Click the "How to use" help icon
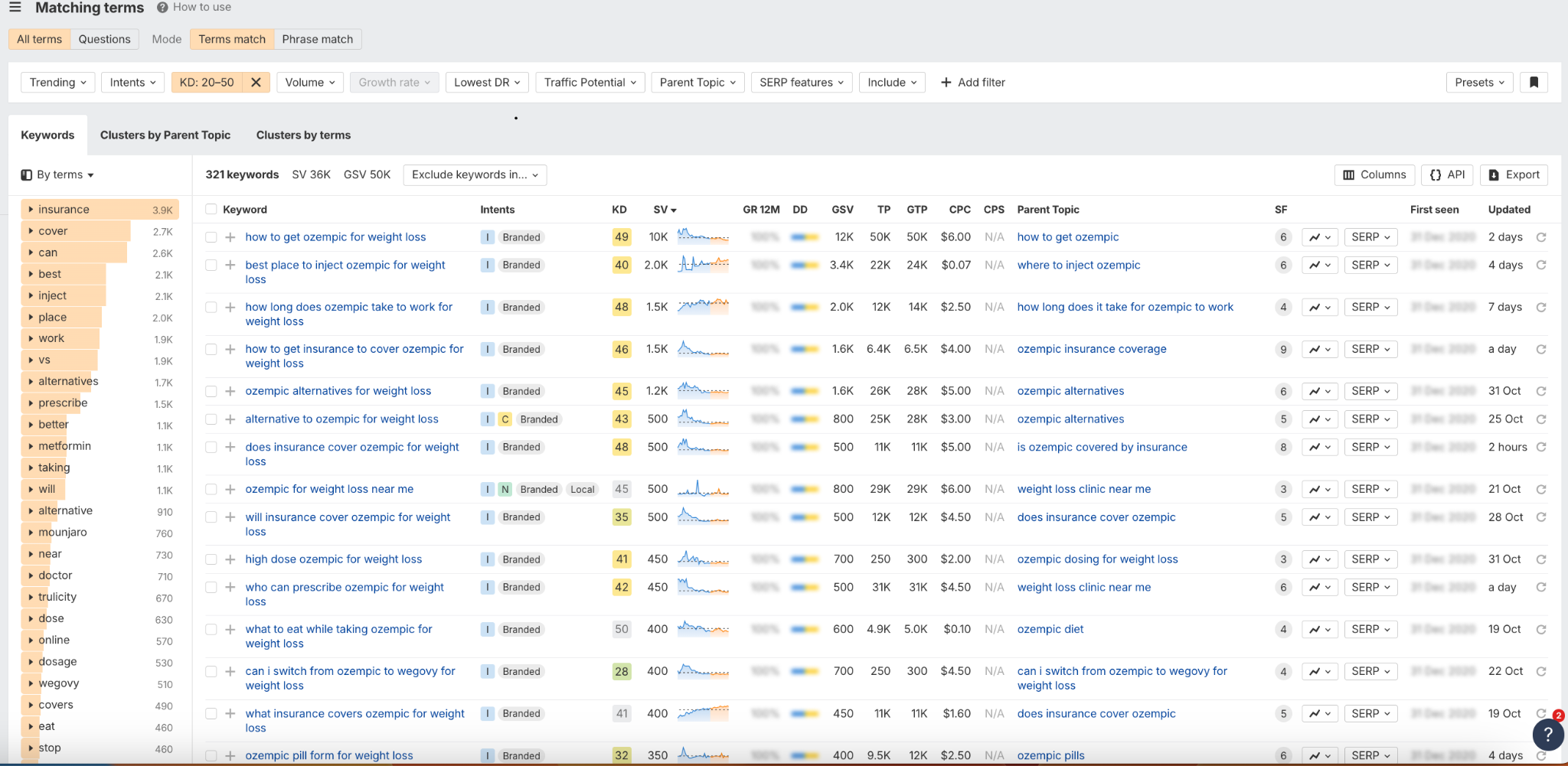Viewport: 1568px width, 766px height. pyautogui.click(x=160, y=7)
